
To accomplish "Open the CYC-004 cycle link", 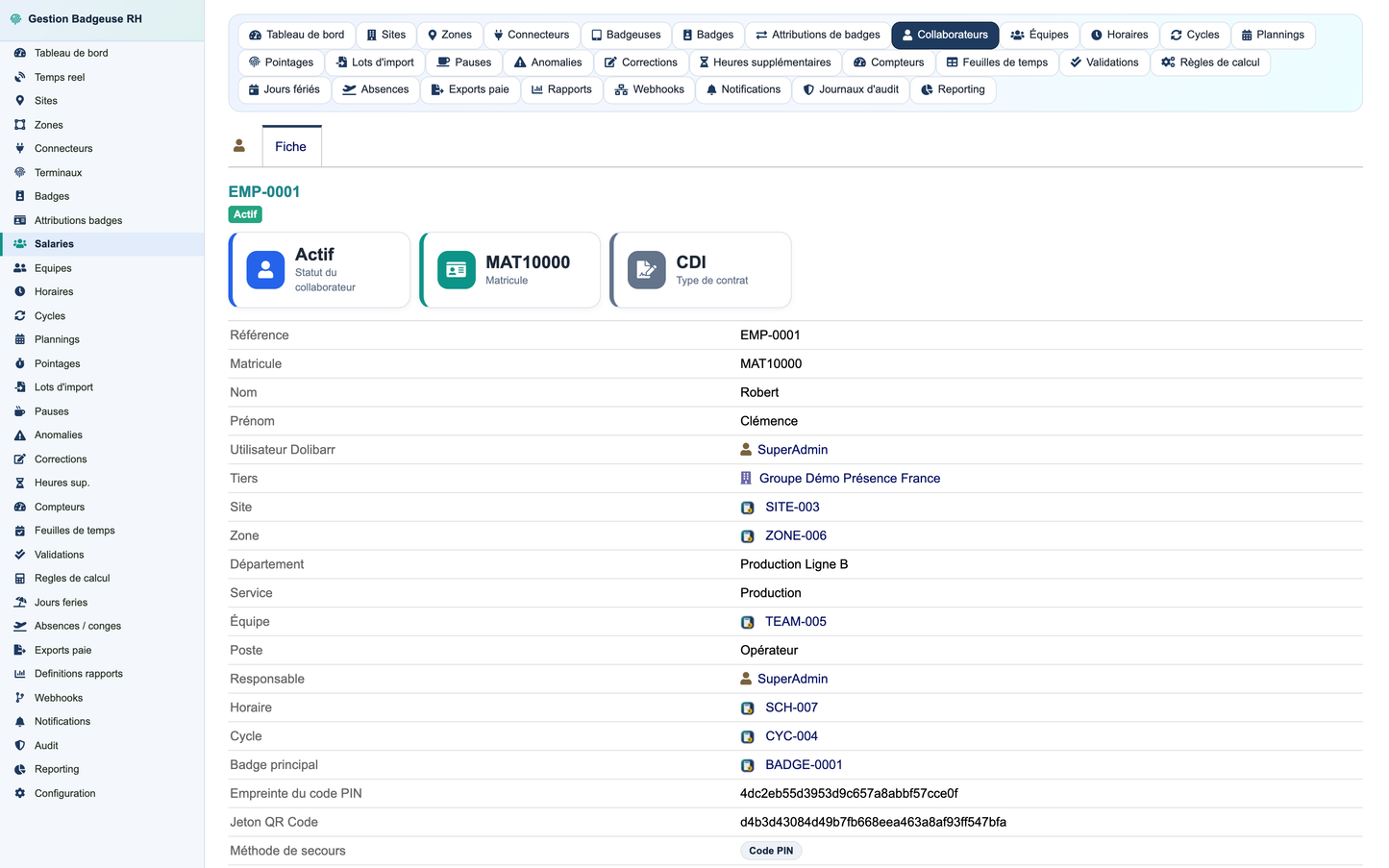I will pyautogui.click(x=791, y=736).
